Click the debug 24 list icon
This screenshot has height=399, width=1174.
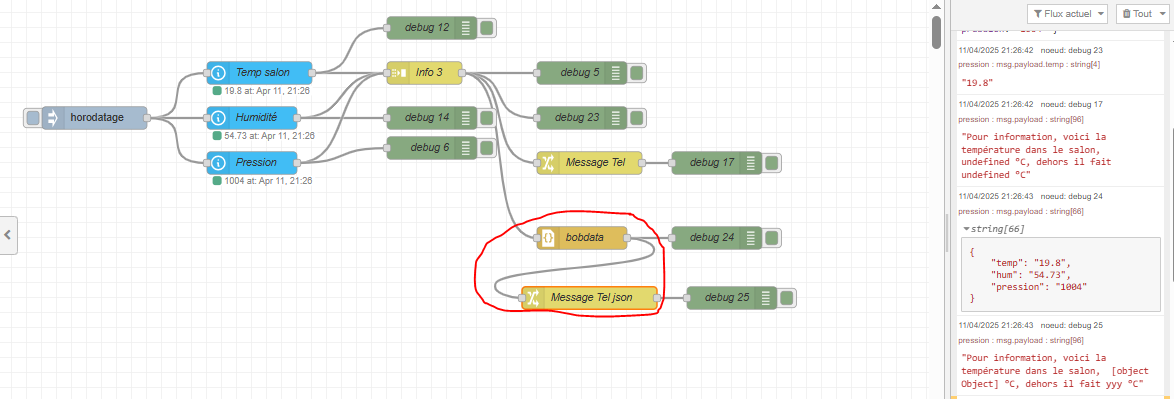750,237
